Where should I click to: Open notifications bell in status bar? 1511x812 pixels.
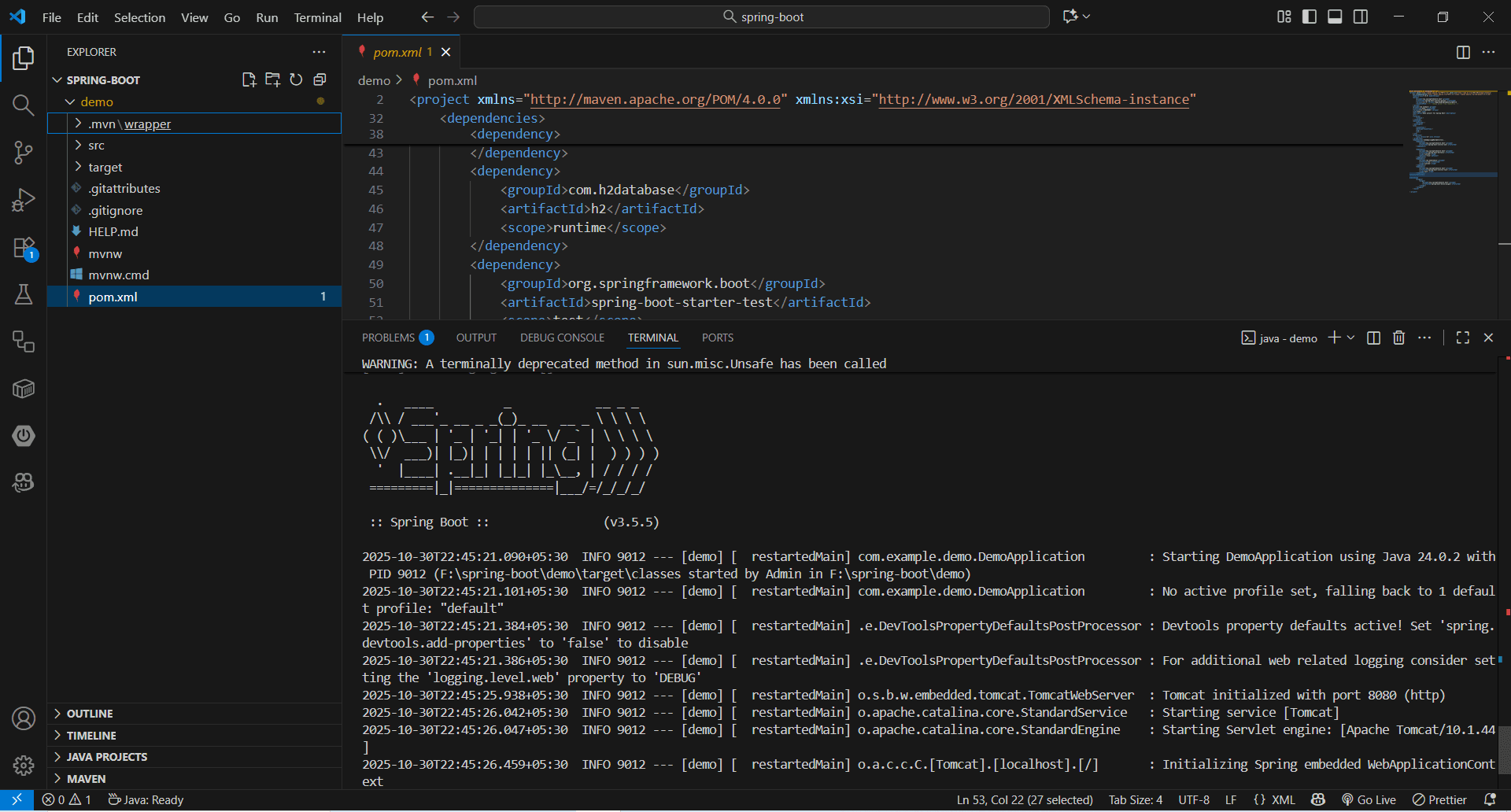pos(1490,800)
